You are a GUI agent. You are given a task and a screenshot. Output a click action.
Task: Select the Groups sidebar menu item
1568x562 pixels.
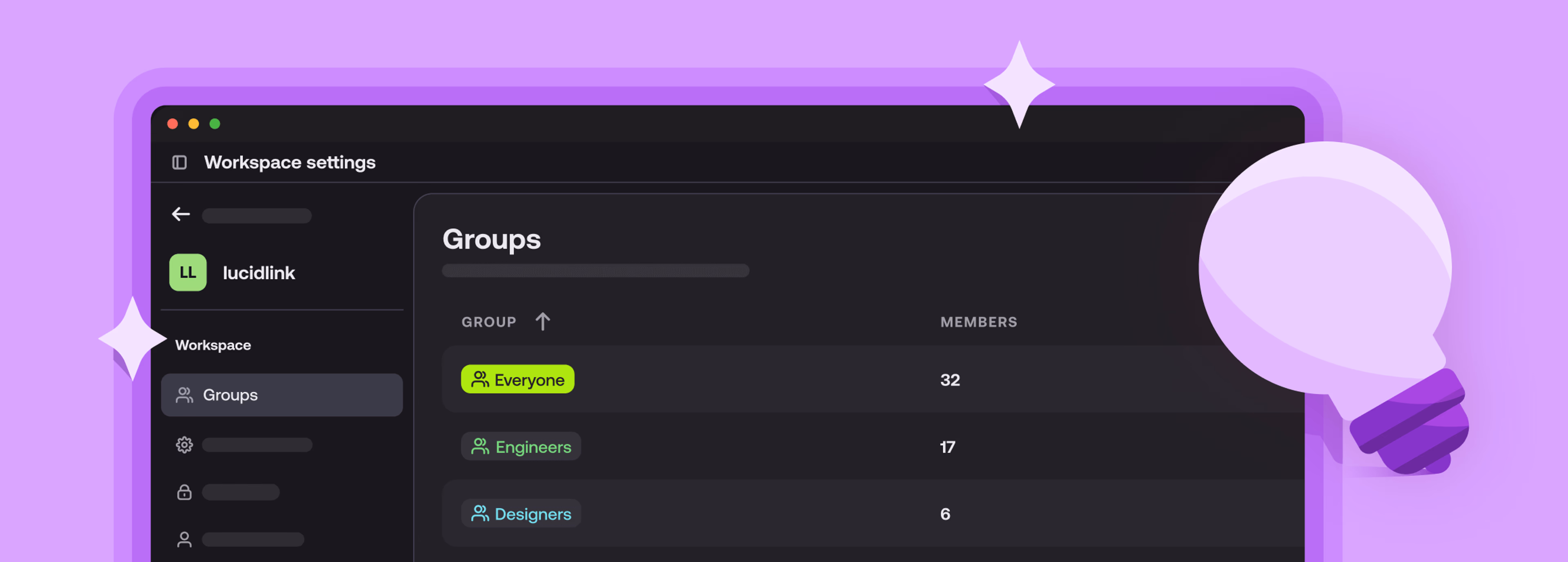[x=281, y=395]
